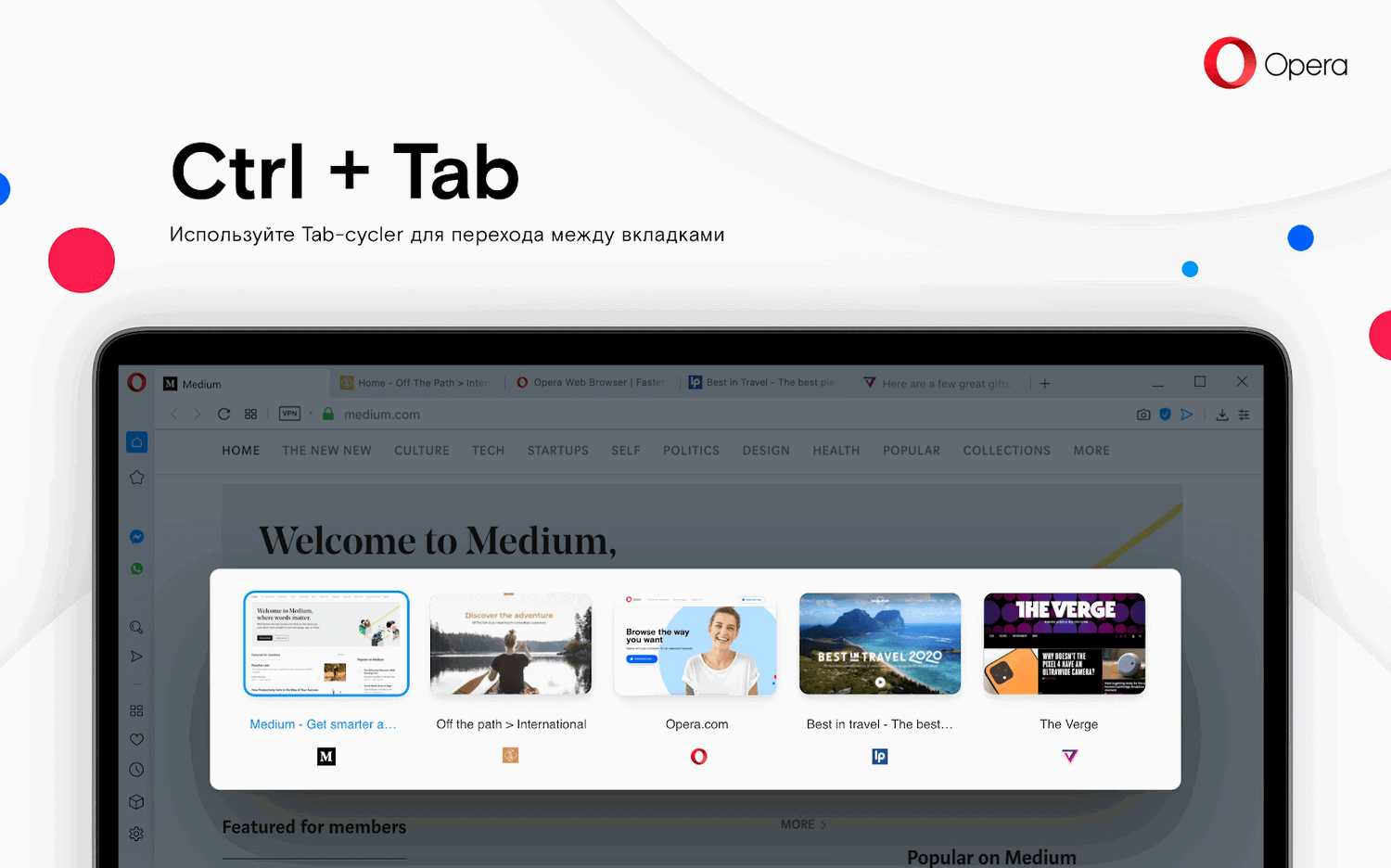This screenshot has width=1391, height=868.
Task: Open Speed Dial grid in the sidebar
Action: [136, 710]
